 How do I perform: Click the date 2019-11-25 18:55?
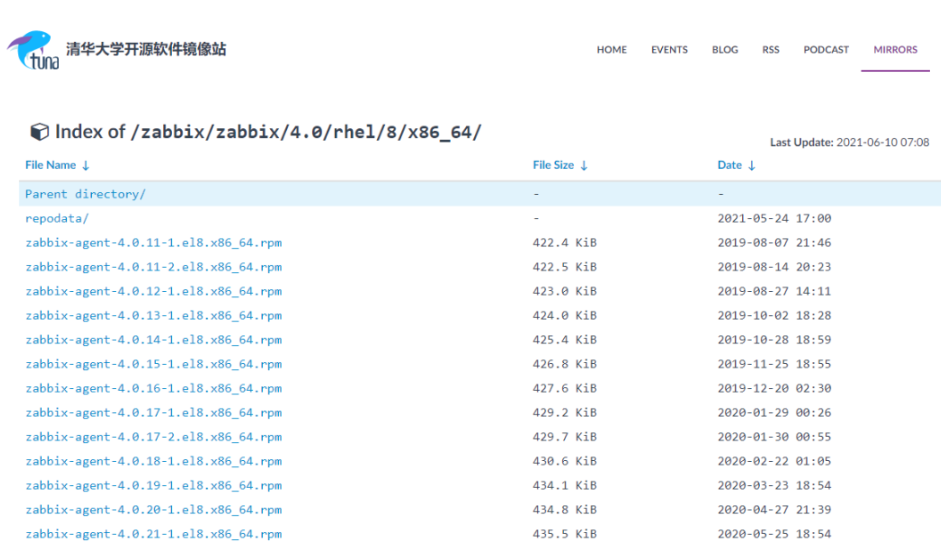(x=774, y=364)
